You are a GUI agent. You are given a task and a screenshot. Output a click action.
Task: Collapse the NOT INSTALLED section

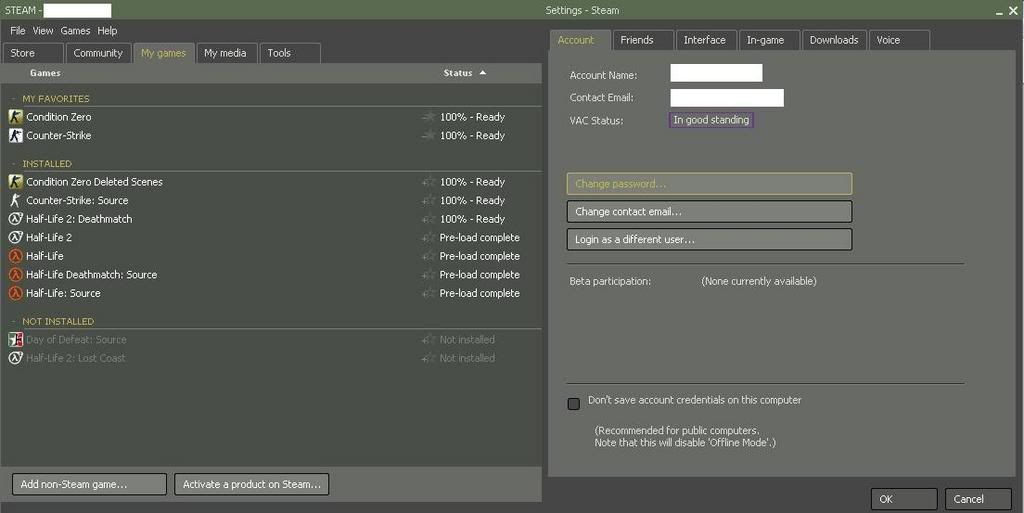pyautogui.click(x=14, y=322)
